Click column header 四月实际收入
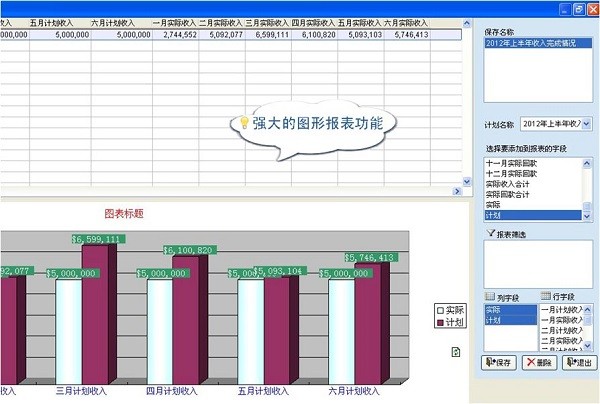 314,23
